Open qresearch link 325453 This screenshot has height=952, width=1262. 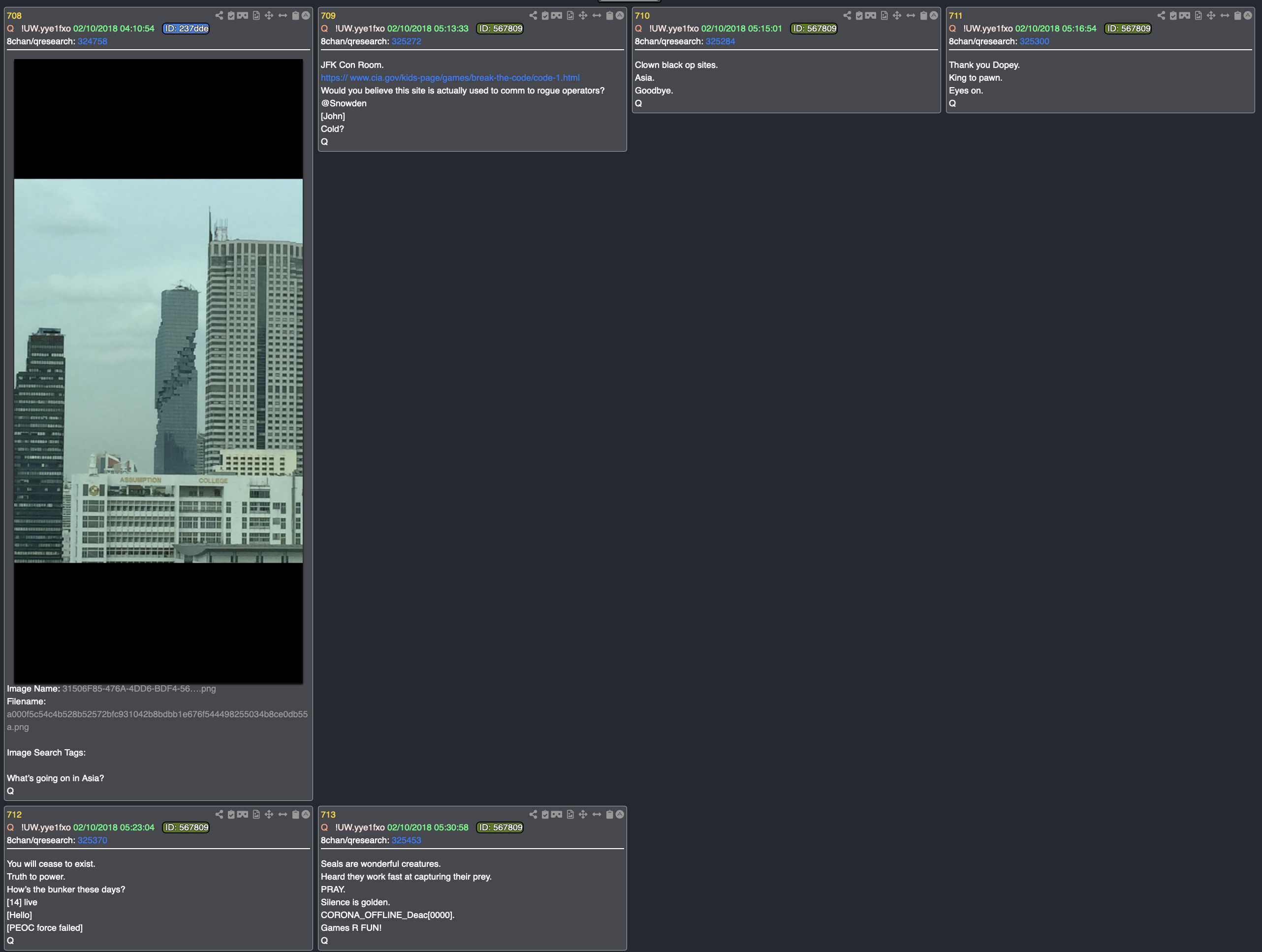(406, 840)
